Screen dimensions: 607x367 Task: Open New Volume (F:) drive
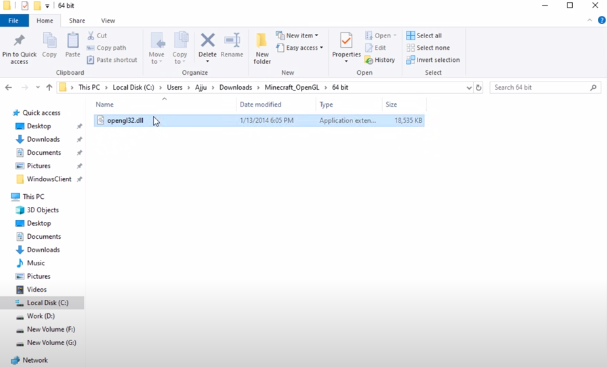(x=51, y=329)
